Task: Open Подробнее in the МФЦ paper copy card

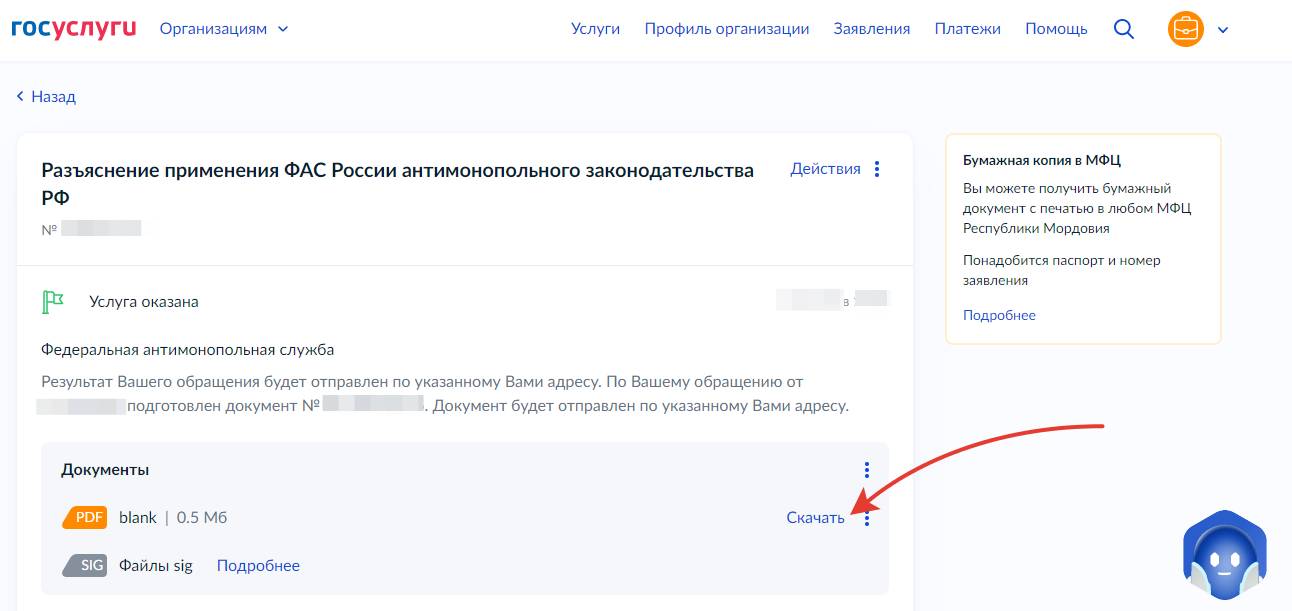Action: click(999, 315)
